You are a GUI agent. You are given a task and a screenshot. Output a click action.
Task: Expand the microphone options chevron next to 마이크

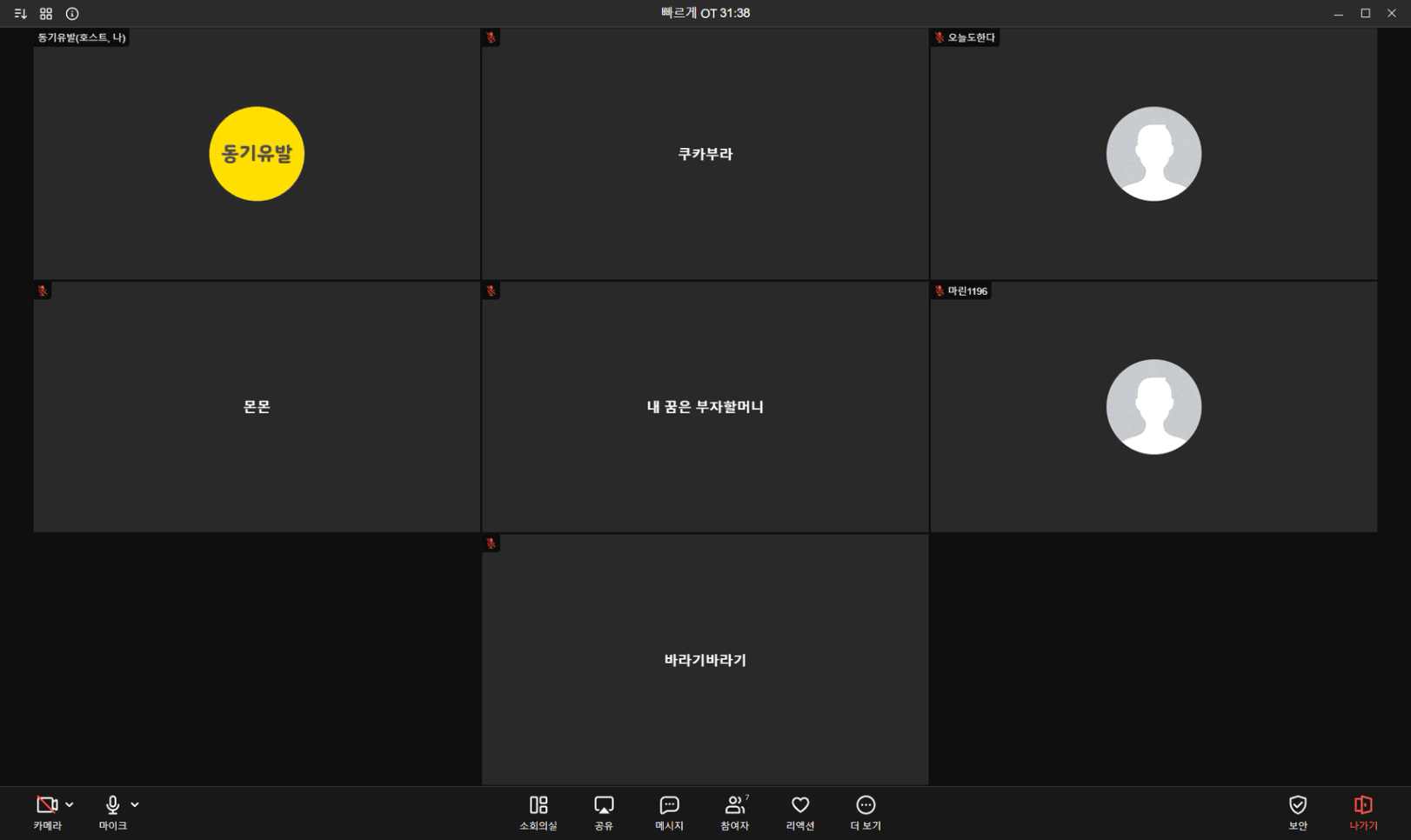pos(135,804)
